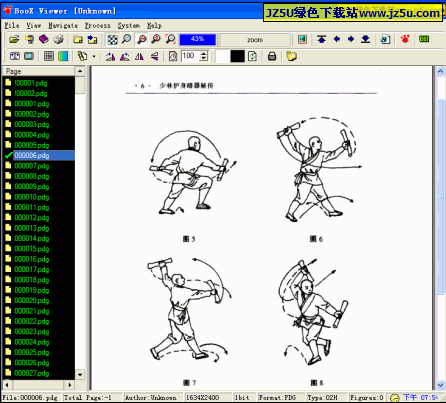This screenshot has height=403, width=446.
Task: Open the Help menu
Action: 154,25
